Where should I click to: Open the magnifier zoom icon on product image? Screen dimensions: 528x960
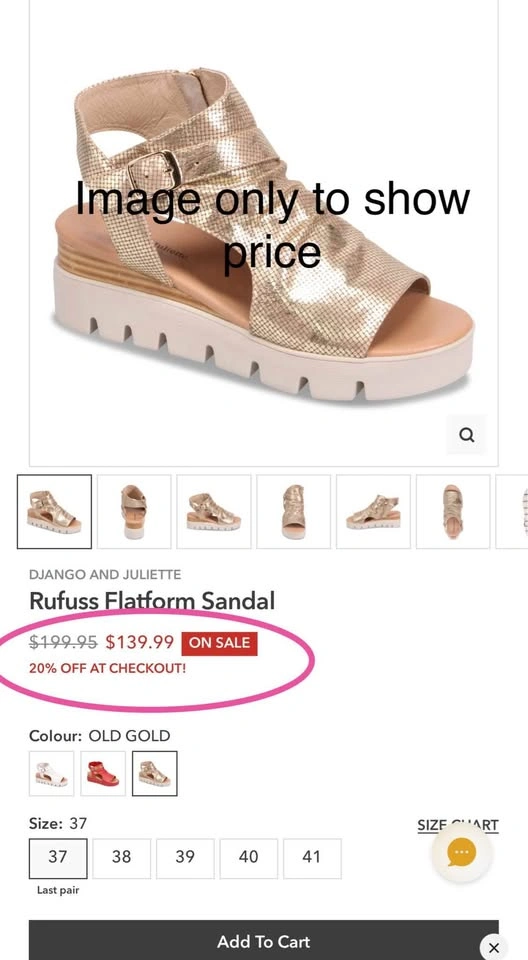coord(466,435)
